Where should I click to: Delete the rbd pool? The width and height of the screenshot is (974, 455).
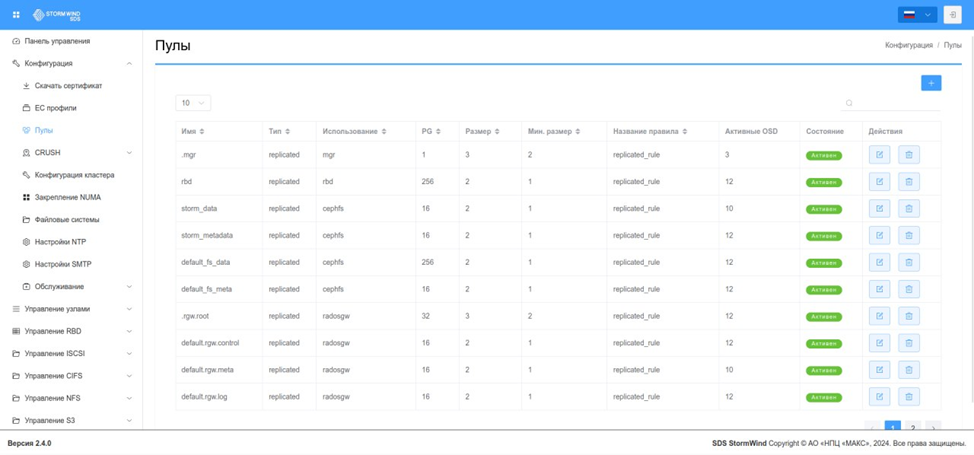(909, 182)
